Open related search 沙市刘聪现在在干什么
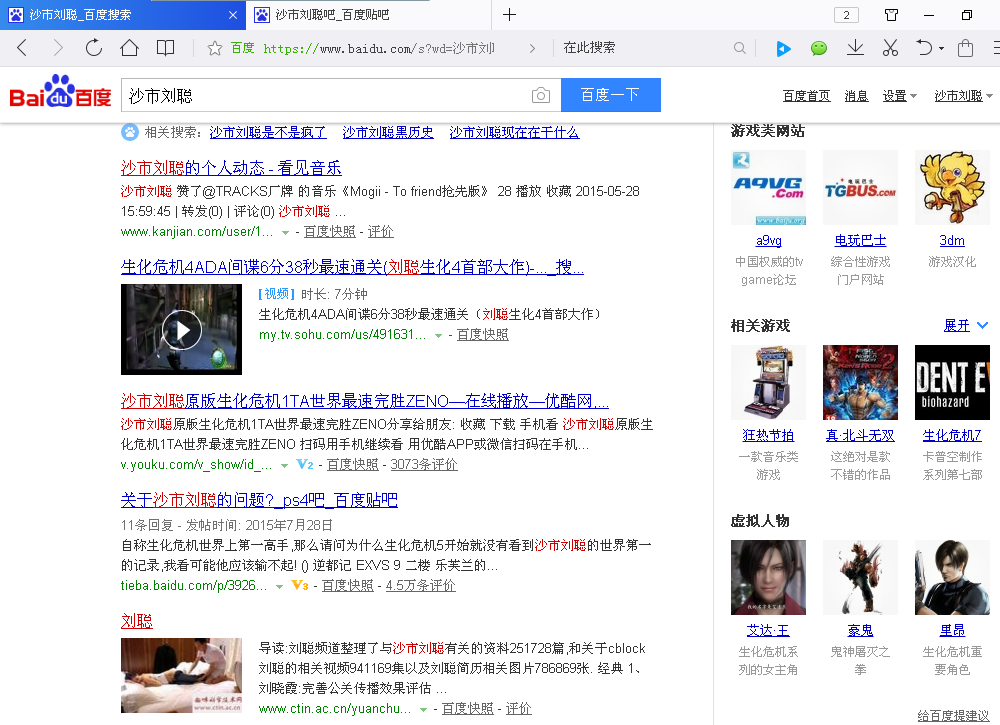 click(x=514, y=132)
